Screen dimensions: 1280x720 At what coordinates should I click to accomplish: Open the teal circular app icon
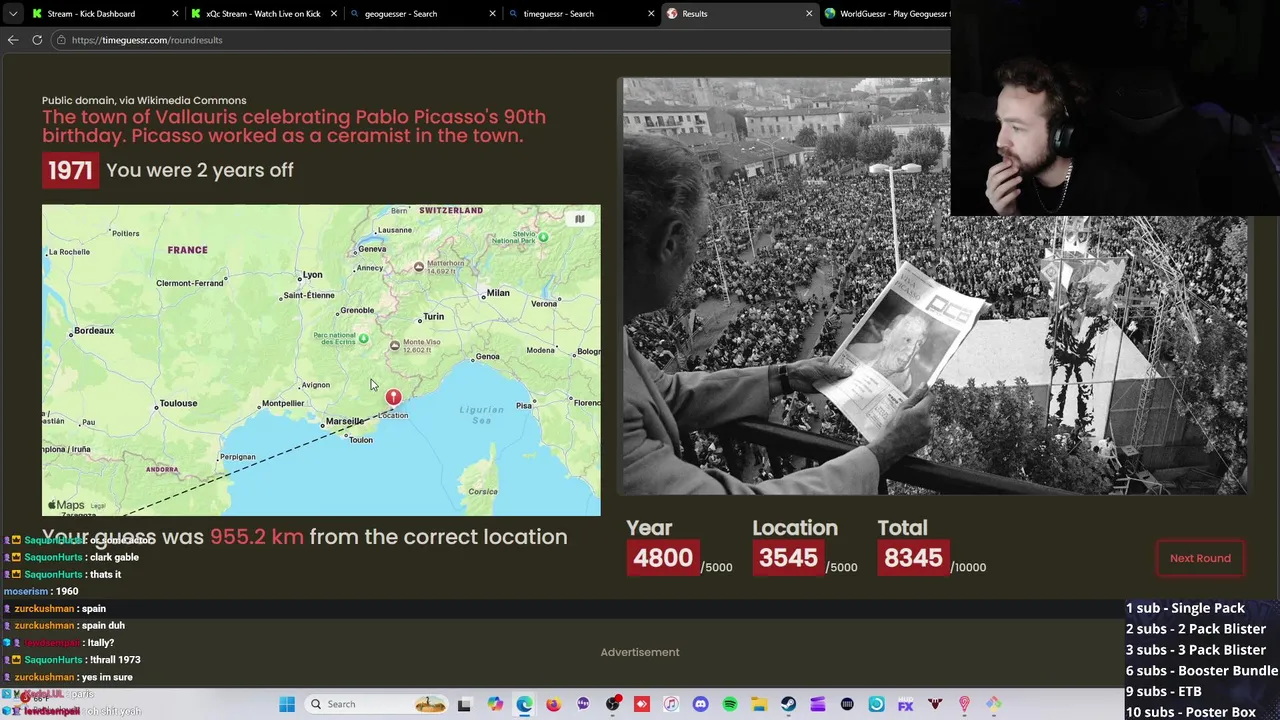876,704
